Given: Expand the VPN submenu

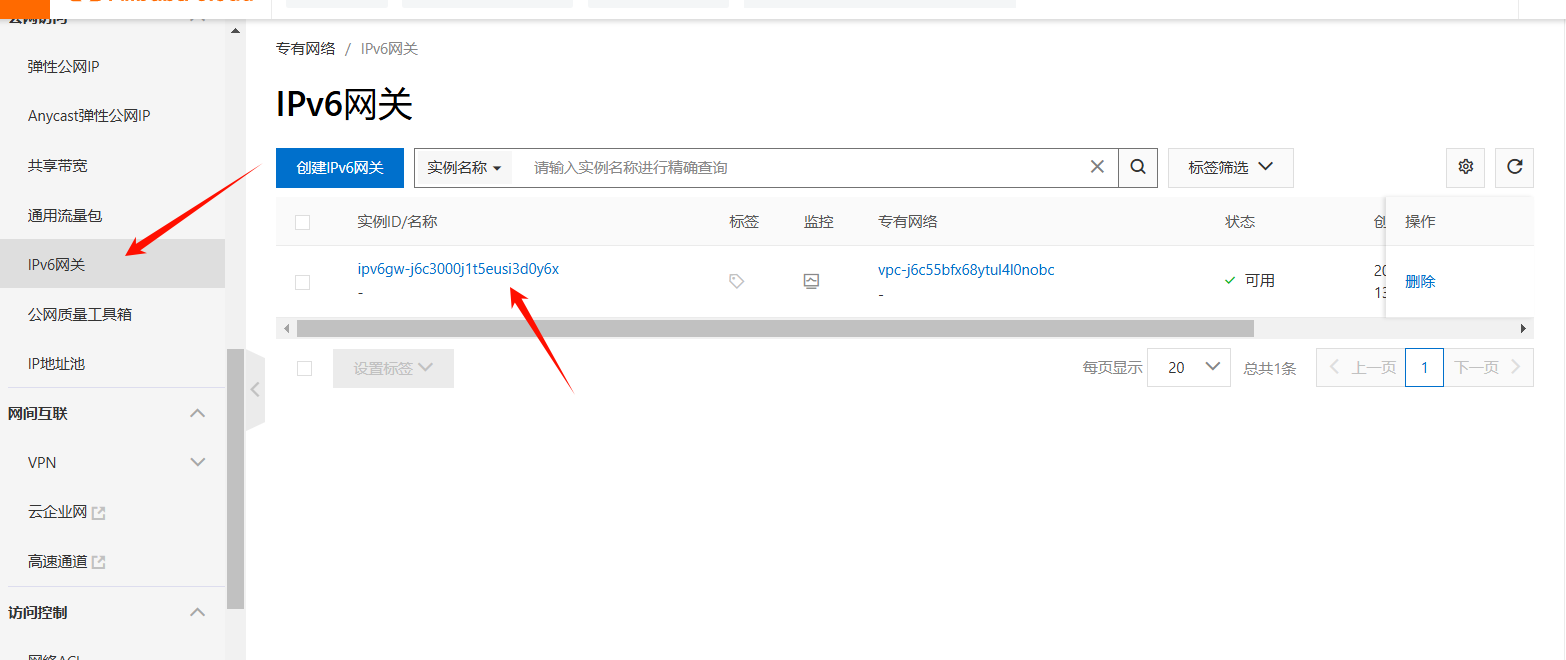Looking at the screenshot, I should pos(198,462).
